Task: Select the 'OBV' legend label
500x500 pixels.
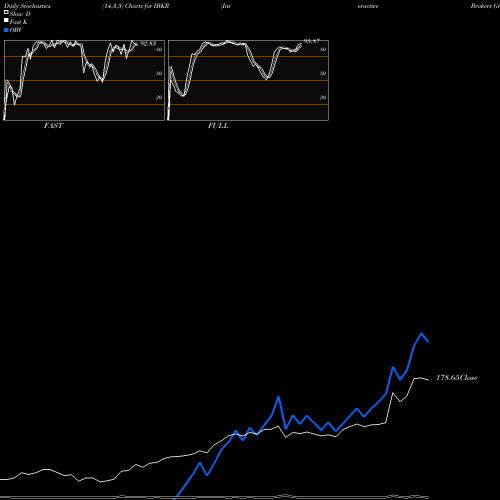Action: 16,30
